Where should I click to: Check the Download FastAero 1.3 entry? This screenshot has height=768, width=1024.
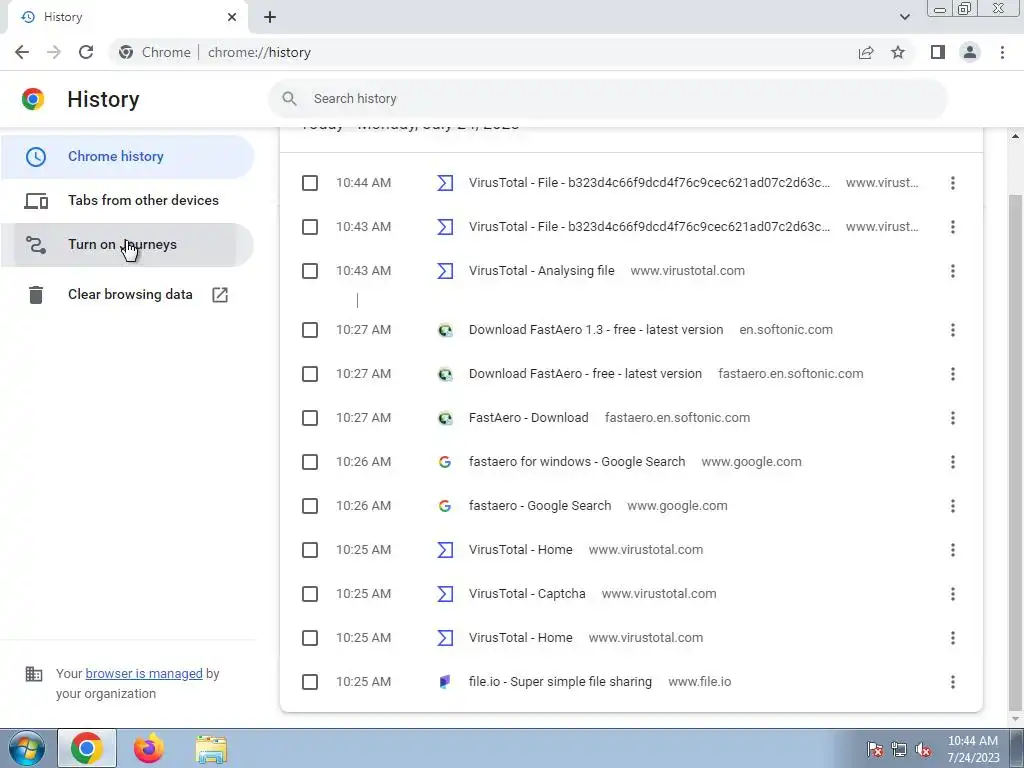pos(310,330)
